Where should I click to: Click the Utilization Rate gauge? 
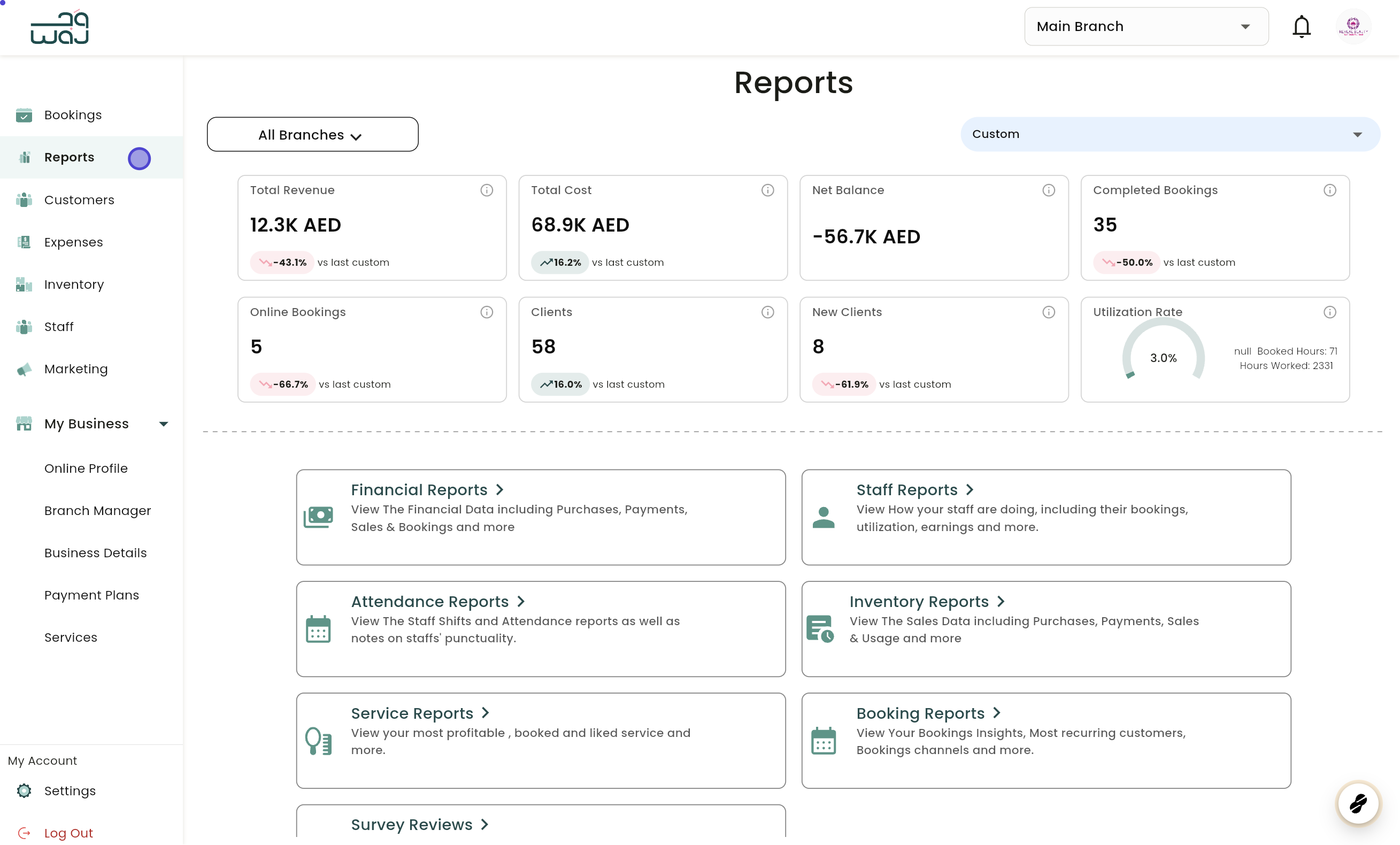point(1163,357)
